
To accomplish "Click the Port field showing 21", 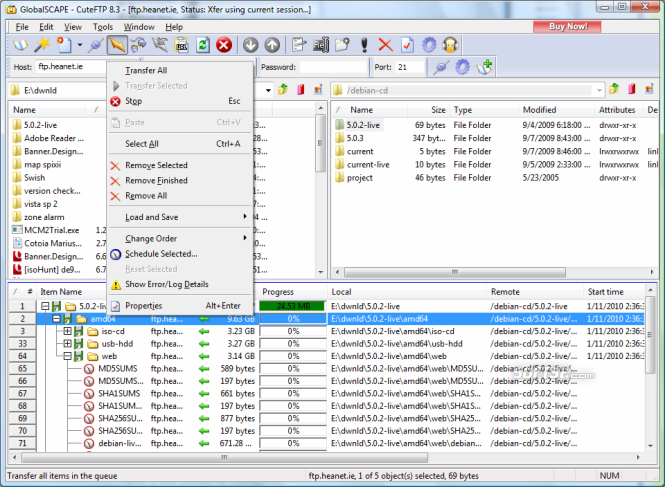I will click(410, 67).
